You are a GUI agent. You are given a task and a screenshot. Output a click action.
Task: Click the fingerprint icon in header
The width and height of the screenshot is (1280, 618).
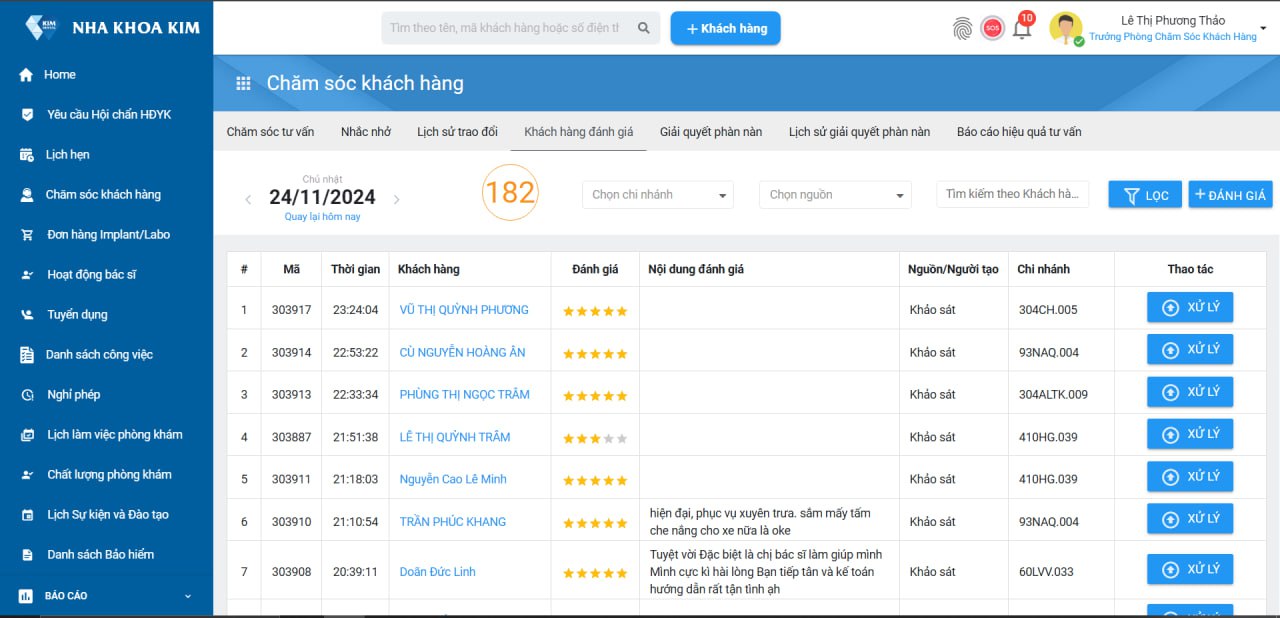point(962,29)
